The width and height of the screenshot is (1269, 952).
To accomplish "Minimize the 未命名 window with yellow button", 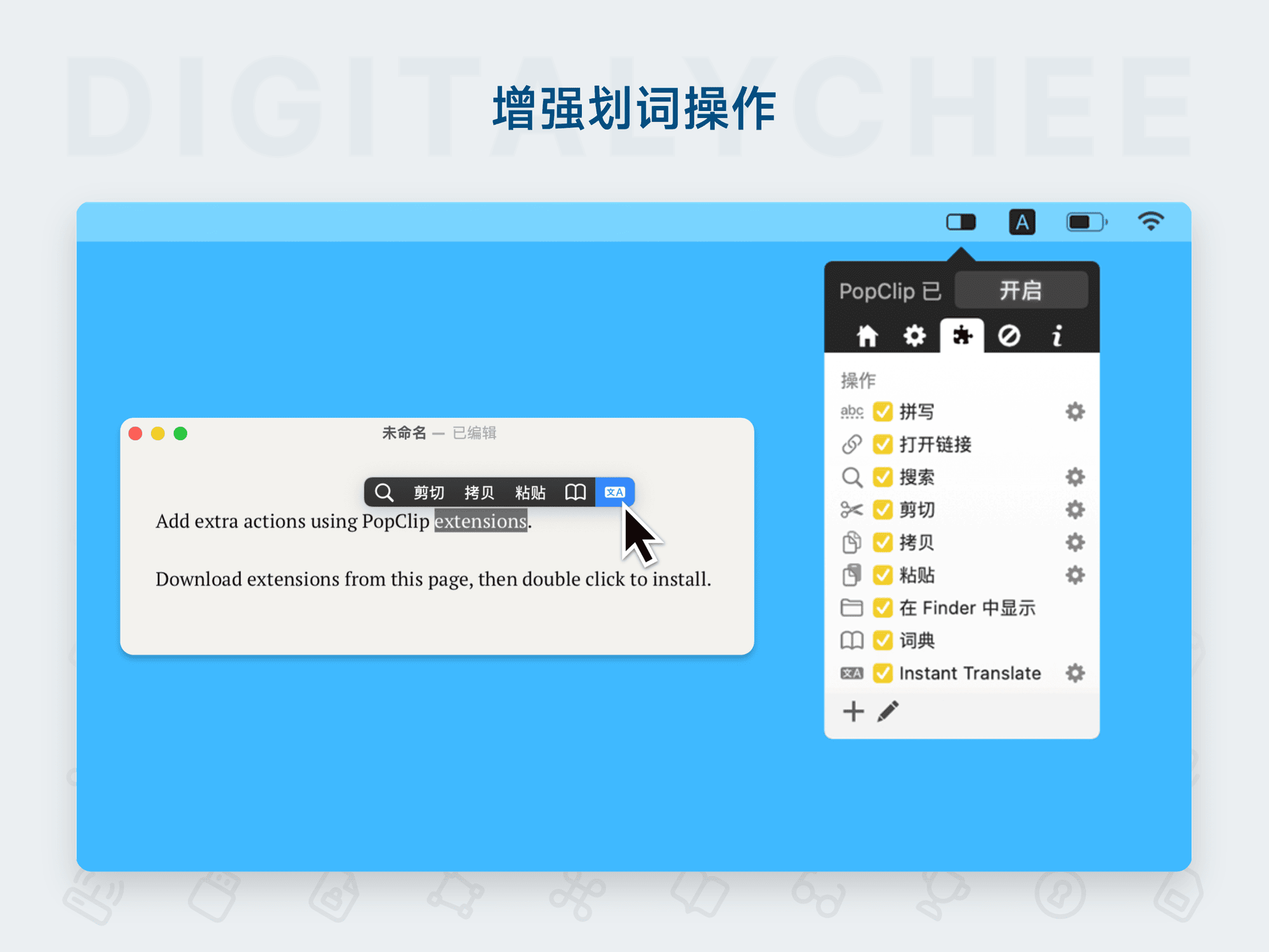I will (x=157, y=433).
